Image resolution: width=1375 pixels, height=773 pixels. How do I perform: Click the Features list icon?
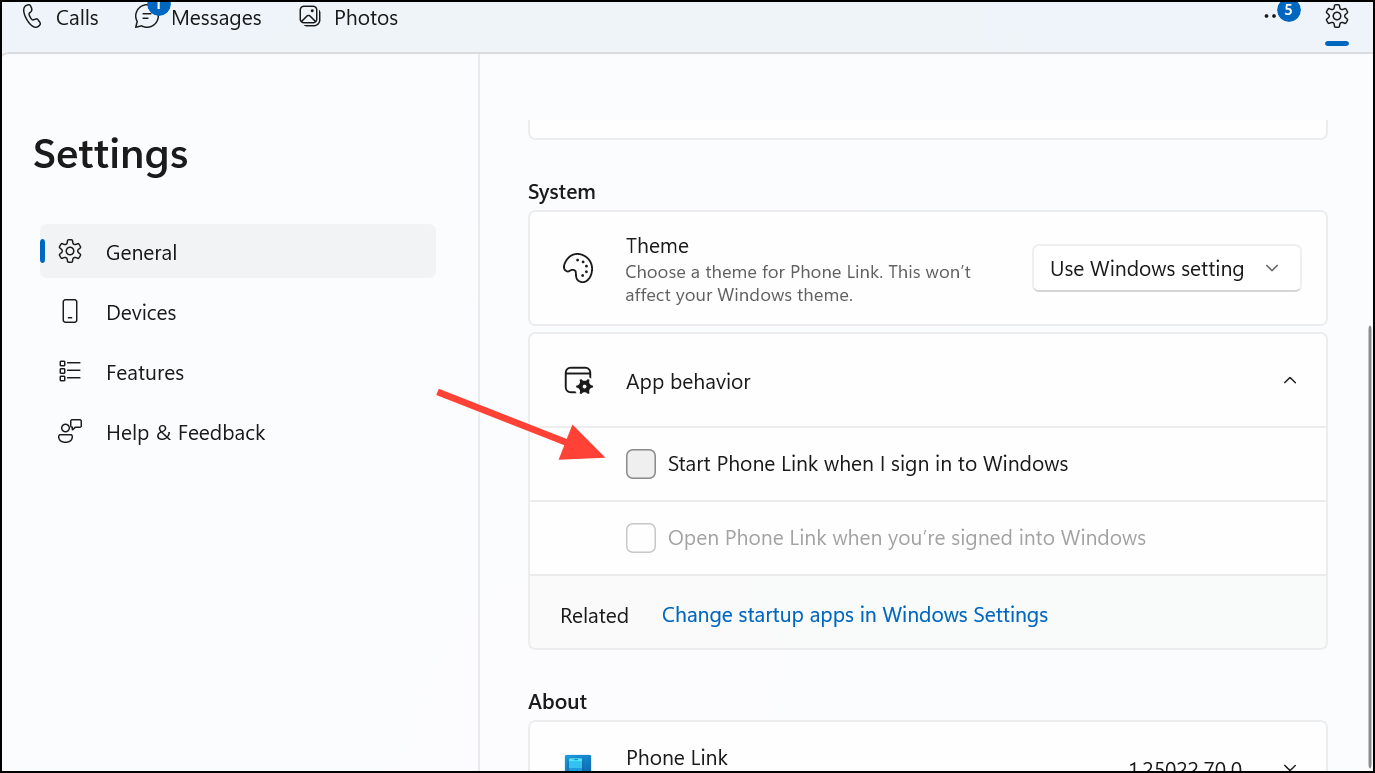click(x=70, y=372)
